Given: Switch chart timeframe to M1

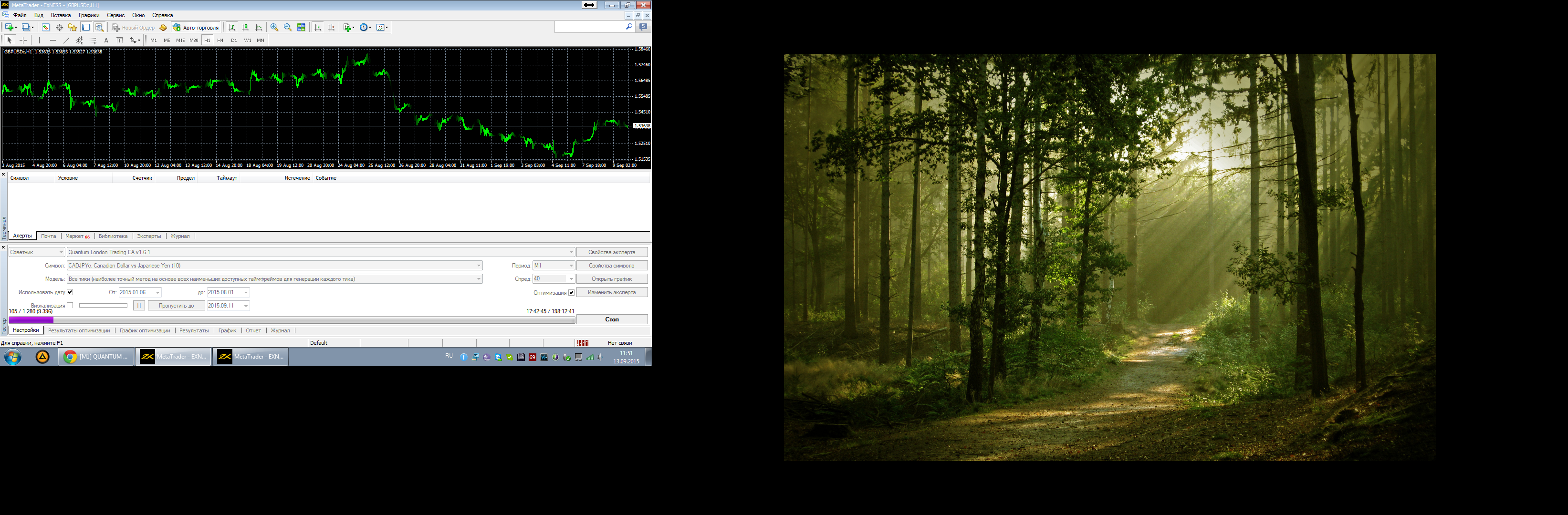Looking at the screenshot, I should tap(153, 40).
